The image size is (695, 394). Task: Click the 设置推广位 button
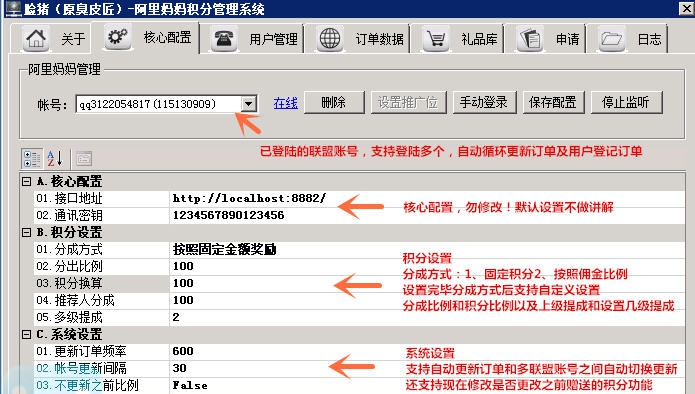[x=408, y=102]
